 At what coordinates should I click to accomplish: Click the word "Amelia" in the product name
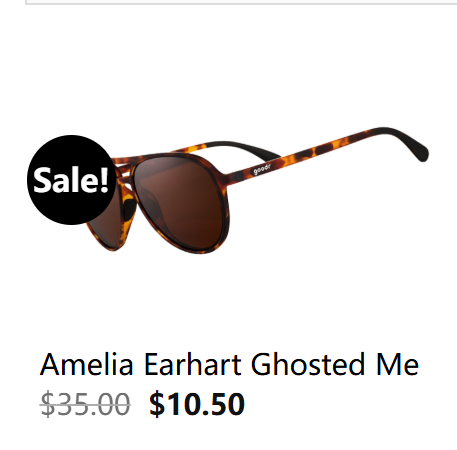(x=87, y=364)
